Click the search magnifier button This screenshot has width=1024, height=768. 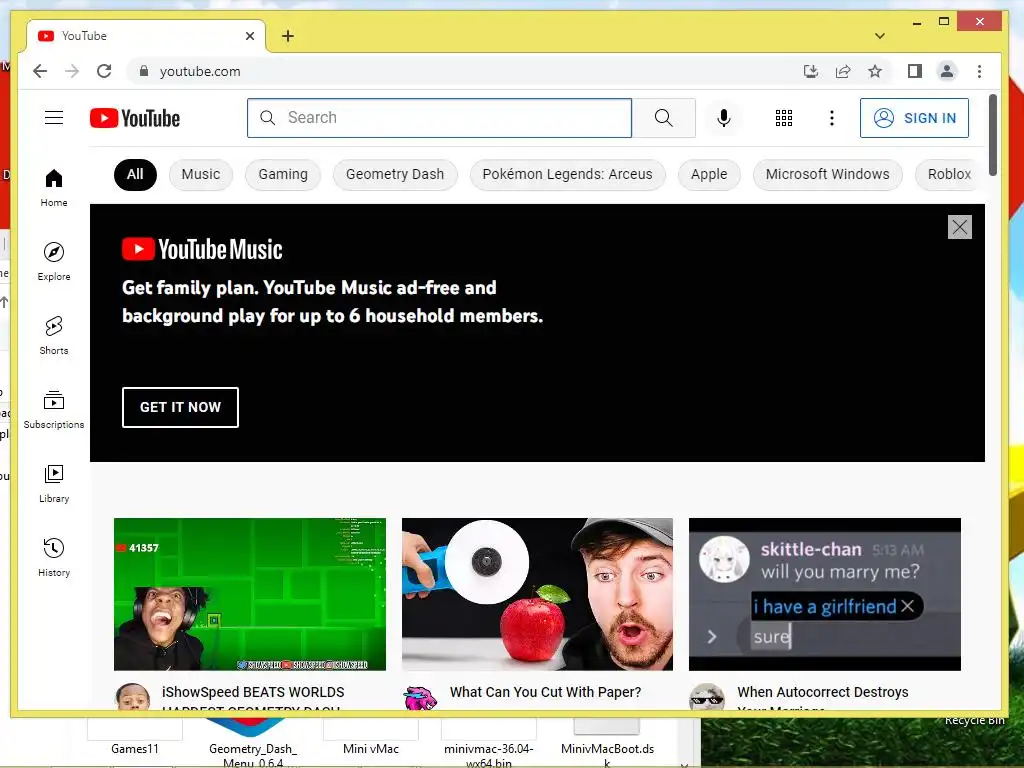point(664,118)
